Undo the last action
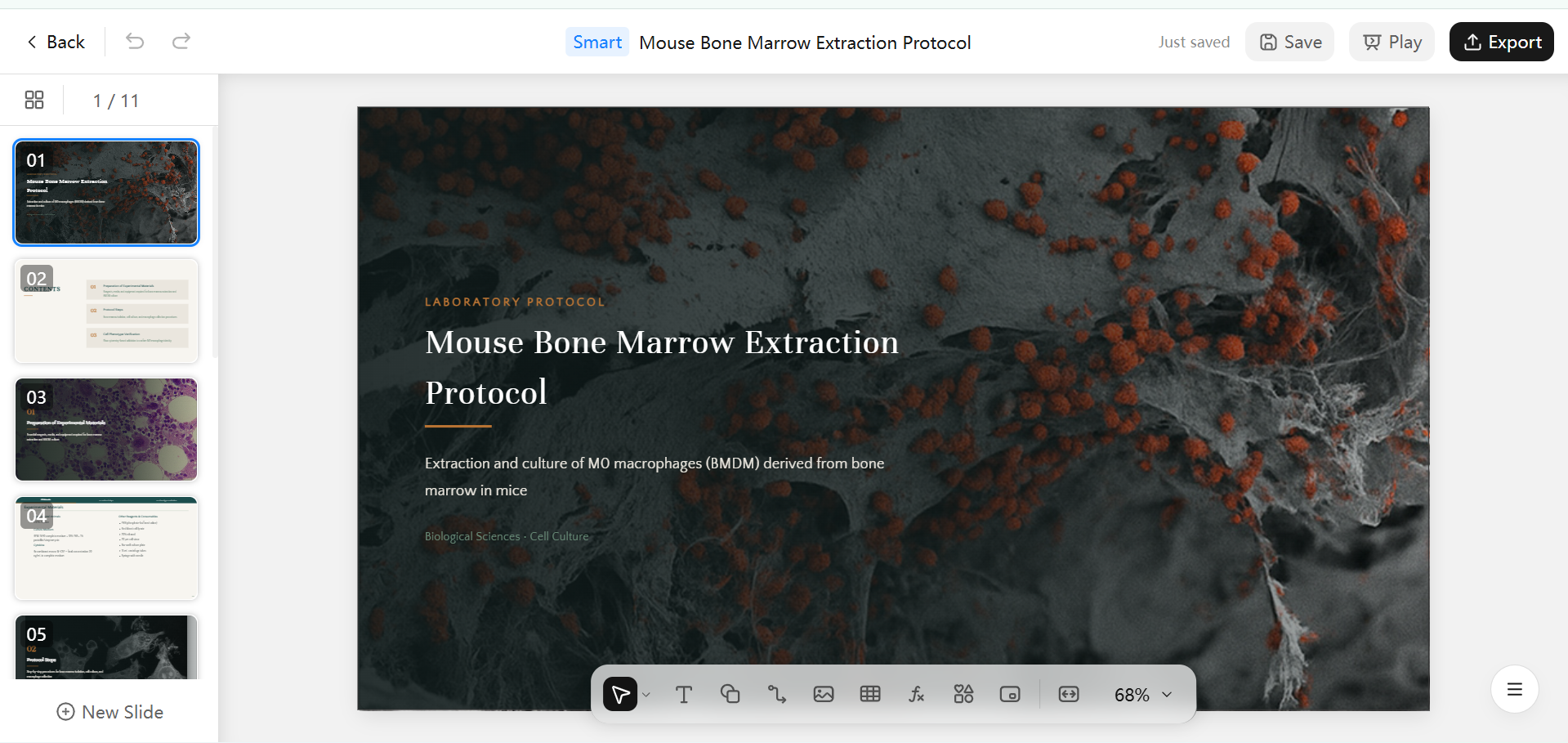Image resolution: width=1568 pixels, height=743 pixels. pos(135,42)
